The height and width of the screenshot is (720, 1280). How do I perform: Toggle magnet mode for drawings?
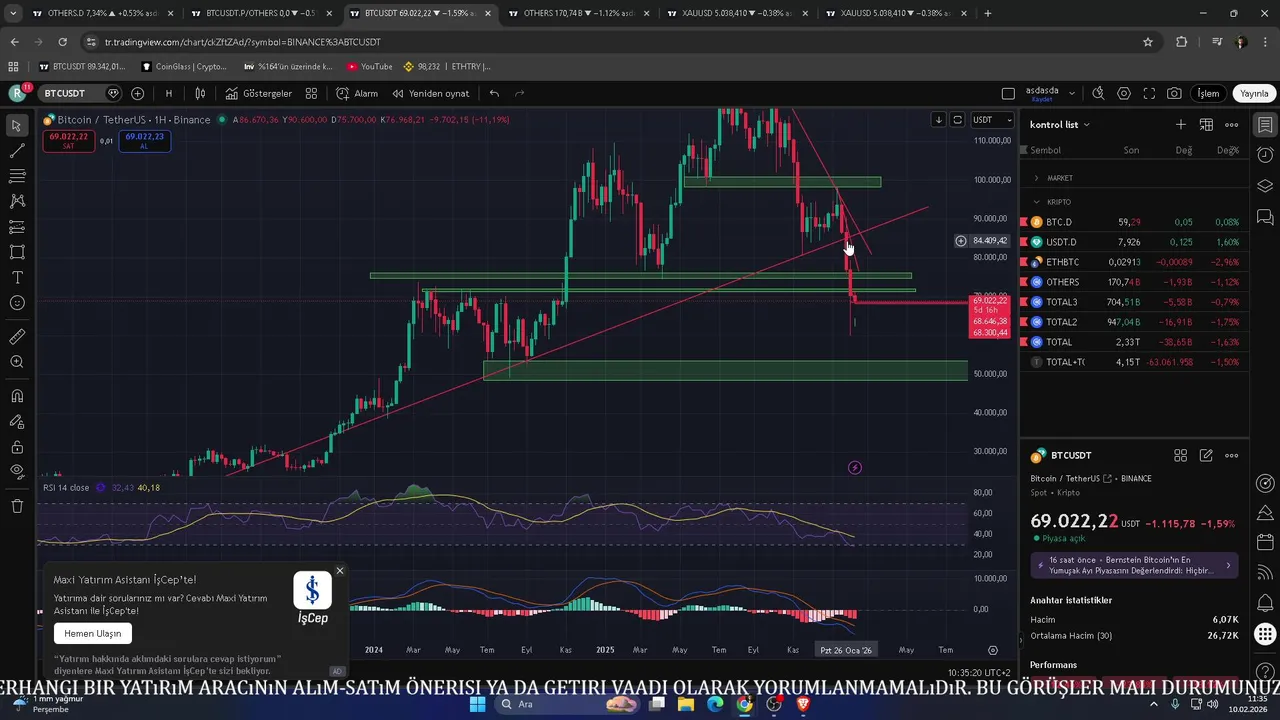point(16,396)
